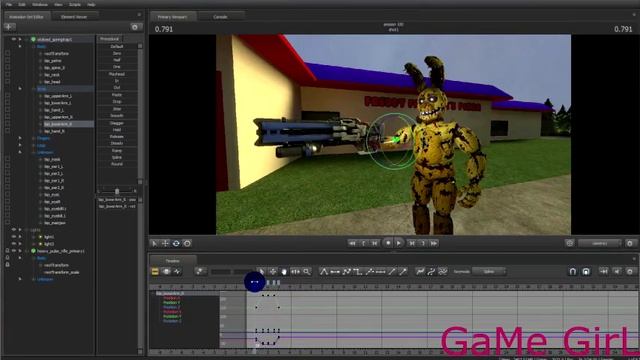Set flat tangent type in graph toolbar
Image resolution: width=640 pixels, height=360 pixels.
pyautogui.click(x=335, y=271)
